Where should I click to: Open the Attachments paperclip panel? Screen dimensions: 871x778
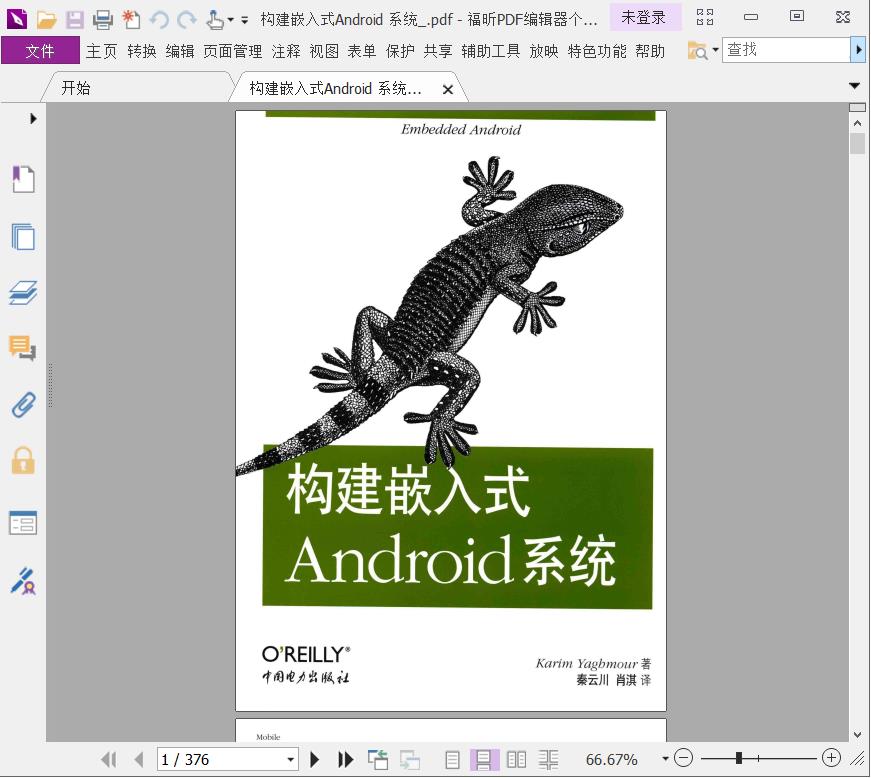pos(23,405)
